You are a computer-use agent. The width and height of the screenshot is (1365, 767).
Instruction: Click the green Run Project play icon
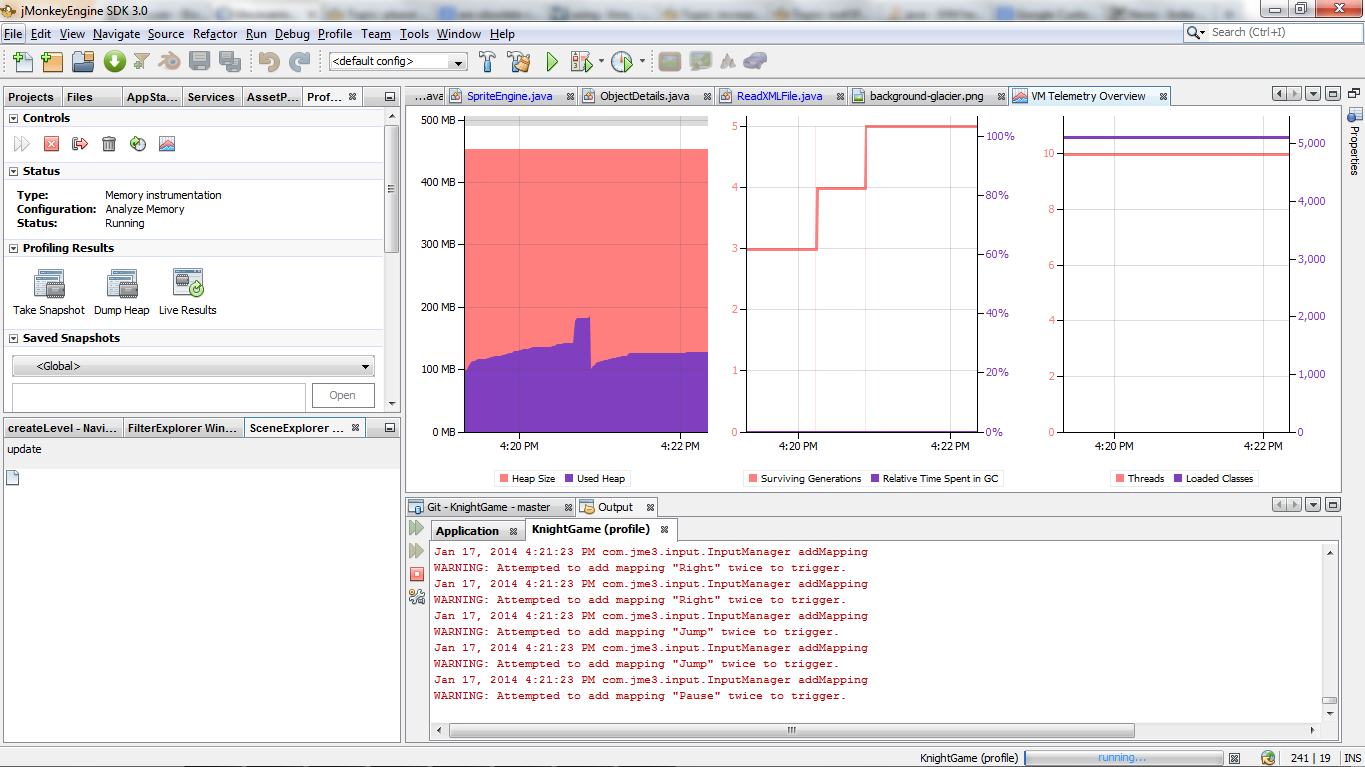click(552, 61)
